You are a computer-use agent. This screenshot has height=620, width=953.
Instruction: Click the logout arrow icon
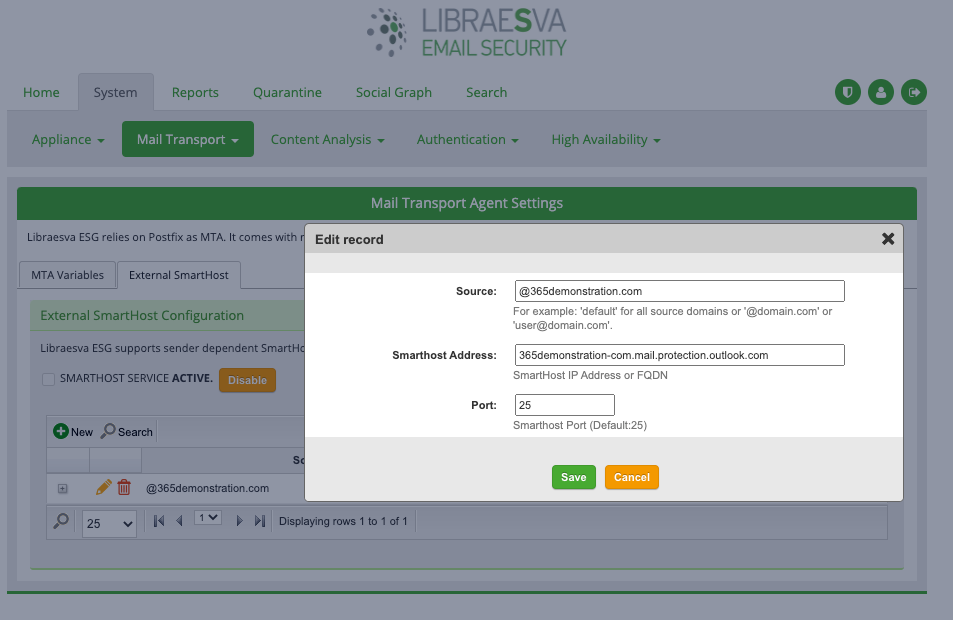(913, 92)
